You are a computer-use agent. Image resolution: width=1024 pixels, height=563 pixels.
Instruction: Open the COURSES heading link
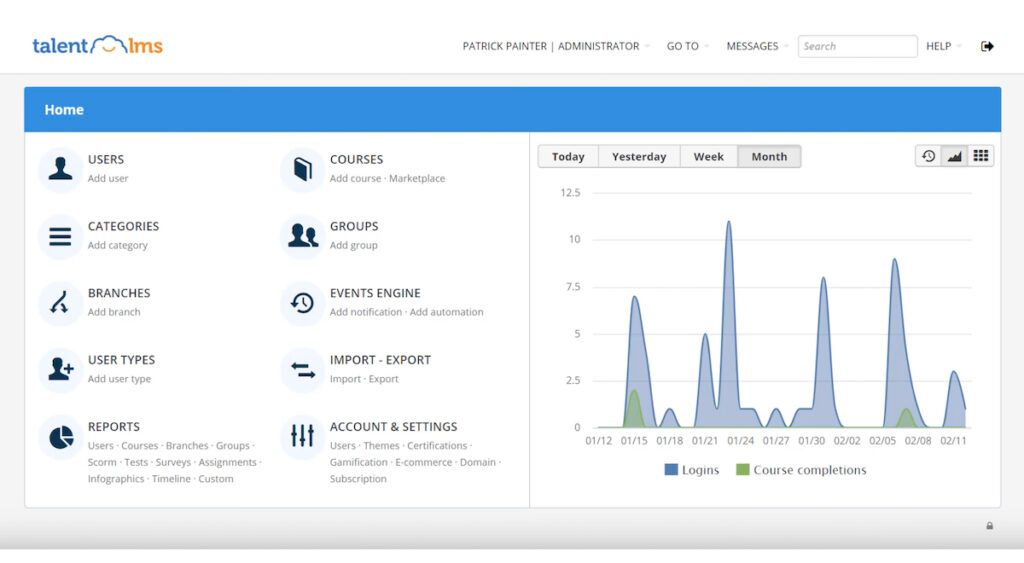pos(356,159)
